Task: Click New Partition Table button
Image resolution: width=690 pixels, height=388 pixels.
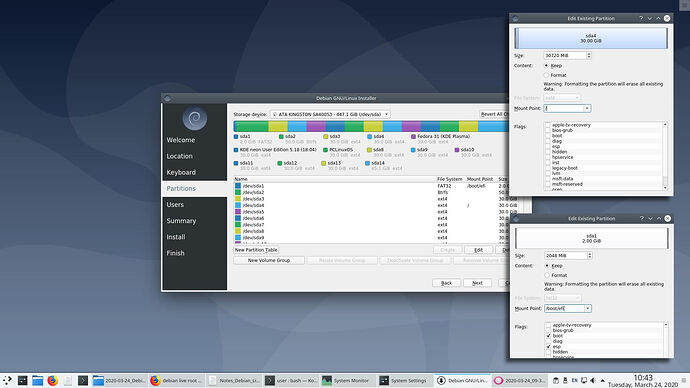Action: click(256, 250)
